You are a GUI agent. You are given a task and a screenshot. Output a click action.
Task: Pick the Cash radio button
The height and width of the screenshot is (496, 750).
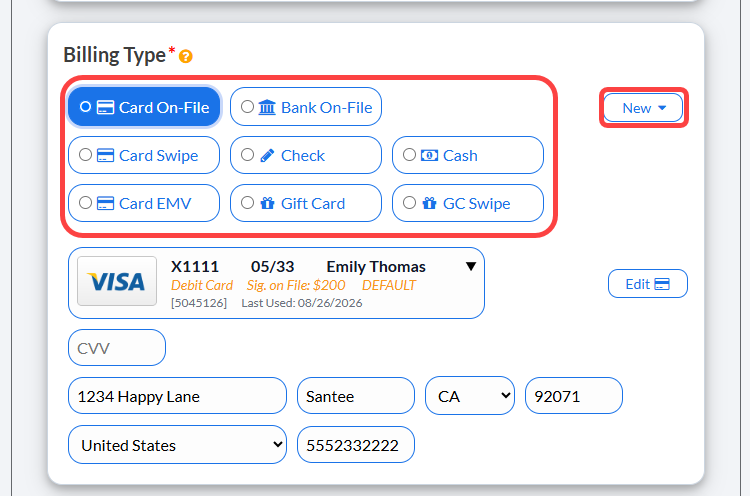(x=409, y=155)
